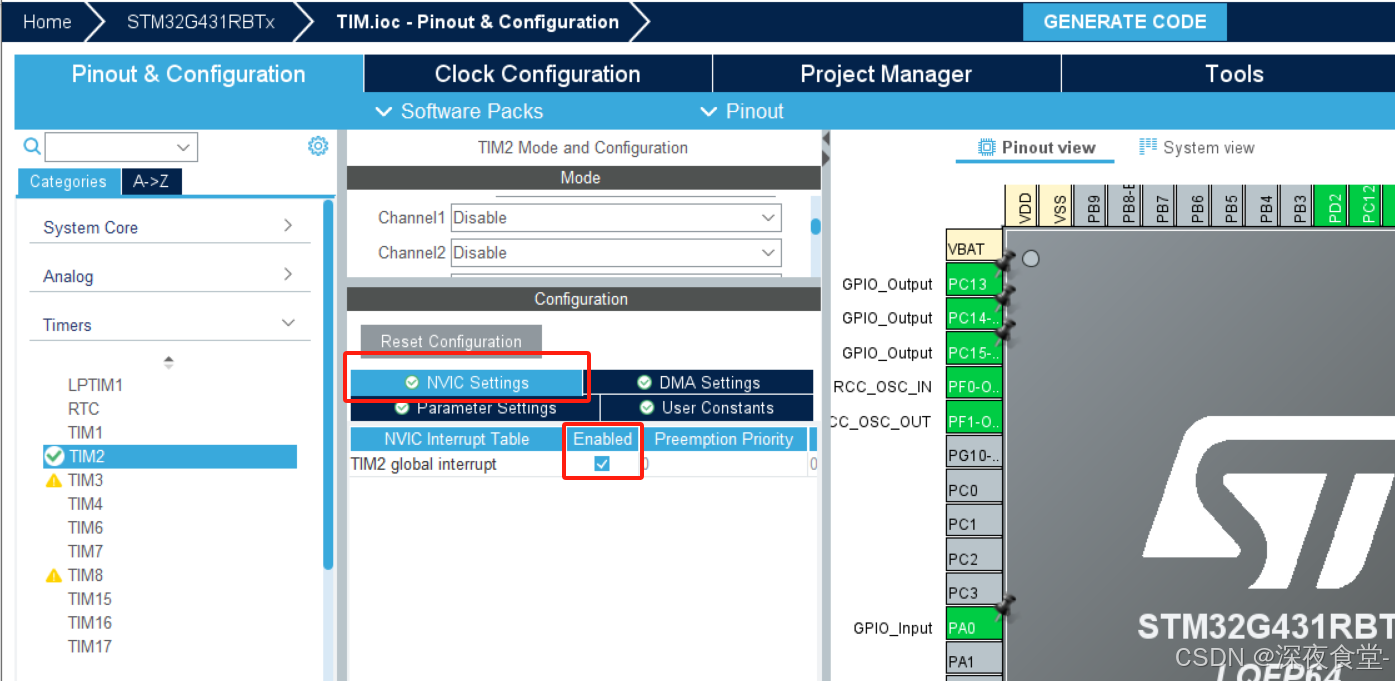Open the NVIC Settings tab

[467, 382]
